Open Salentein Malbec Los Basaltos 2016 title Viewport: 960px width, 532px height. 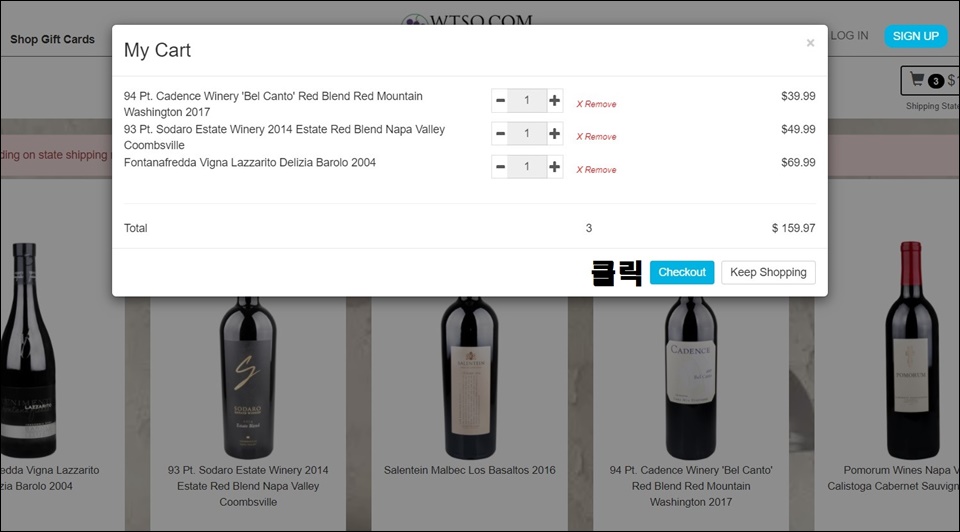(x=470, y=470)
